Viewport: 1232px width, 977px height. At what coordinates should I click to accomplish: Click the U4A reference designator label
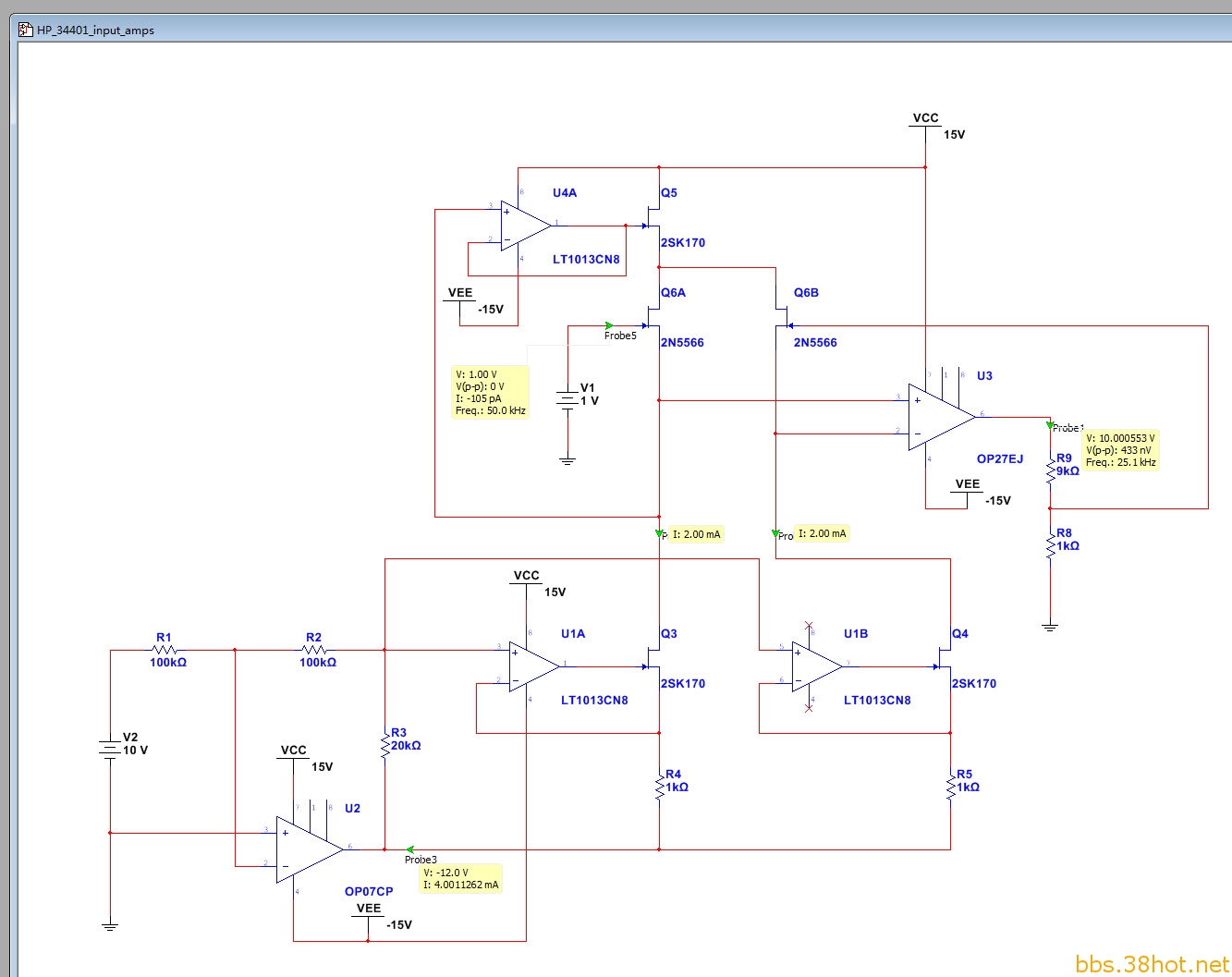[x=565, y=192]
